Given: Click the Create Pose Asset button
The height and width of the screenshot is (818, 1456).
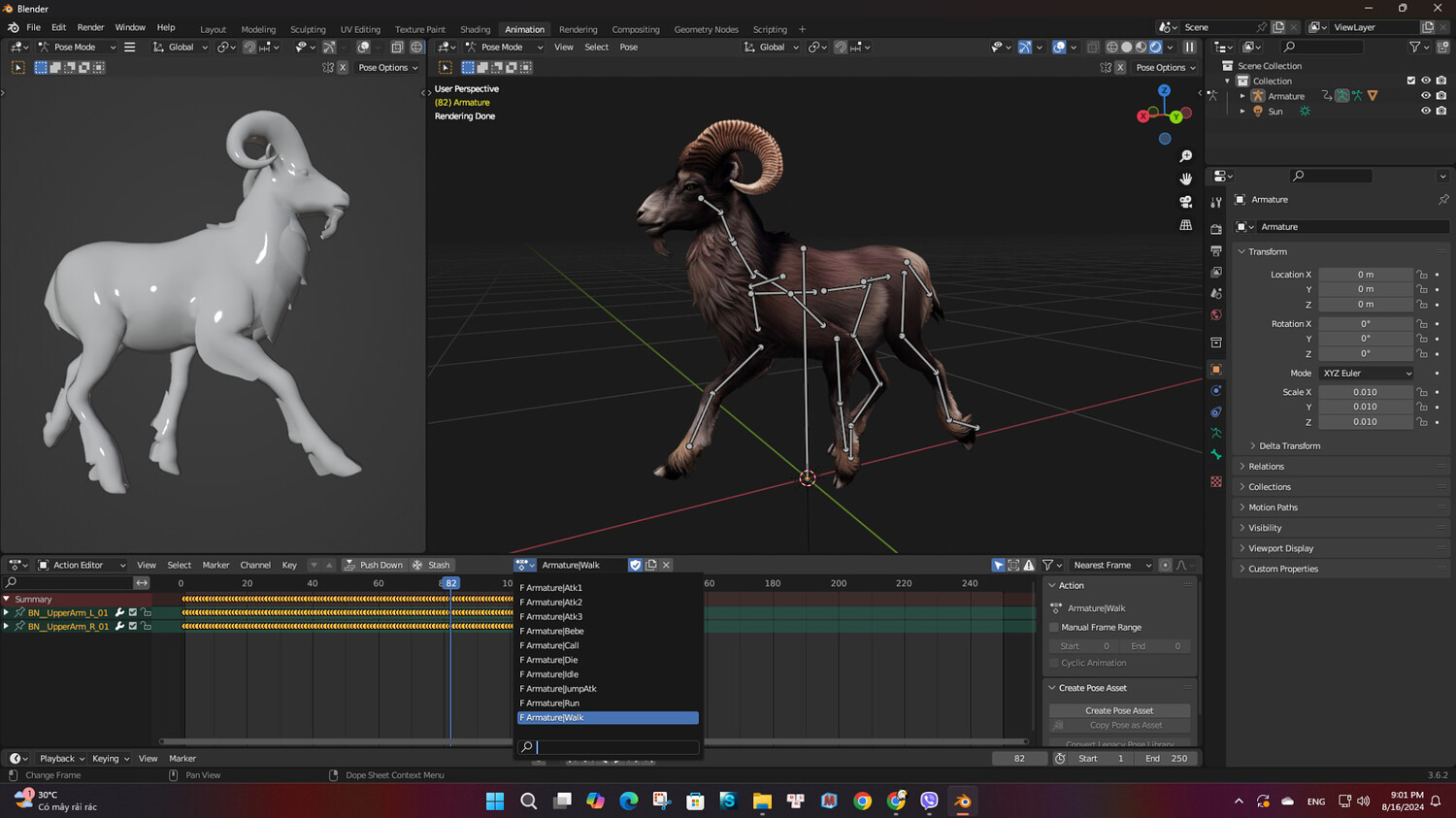Looking at the screenshot, I should click(1119, 710).
